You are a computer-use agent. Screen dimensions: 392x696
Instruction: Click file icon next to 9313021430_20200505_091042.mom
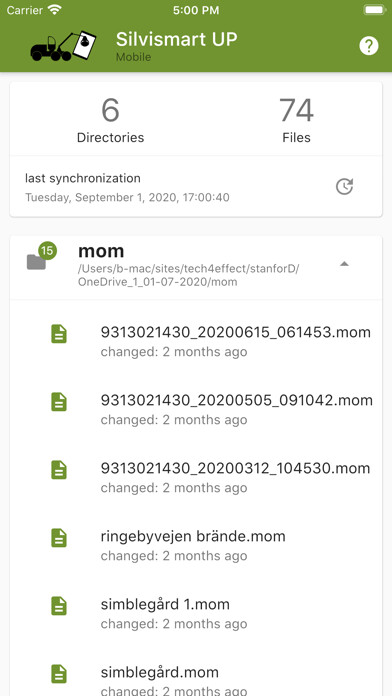point(59,402)
